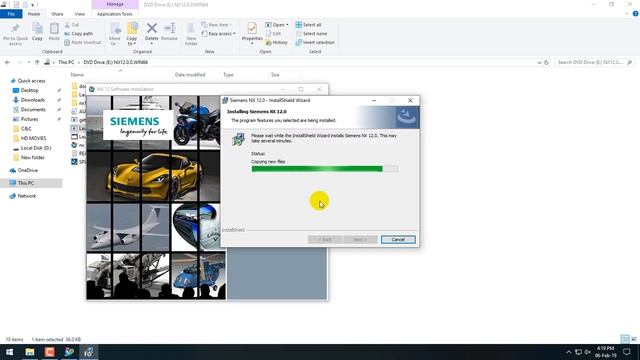This screenshot has height=360, width=640.
Task: Click This PC in address bar
Action: click(66, 62)
